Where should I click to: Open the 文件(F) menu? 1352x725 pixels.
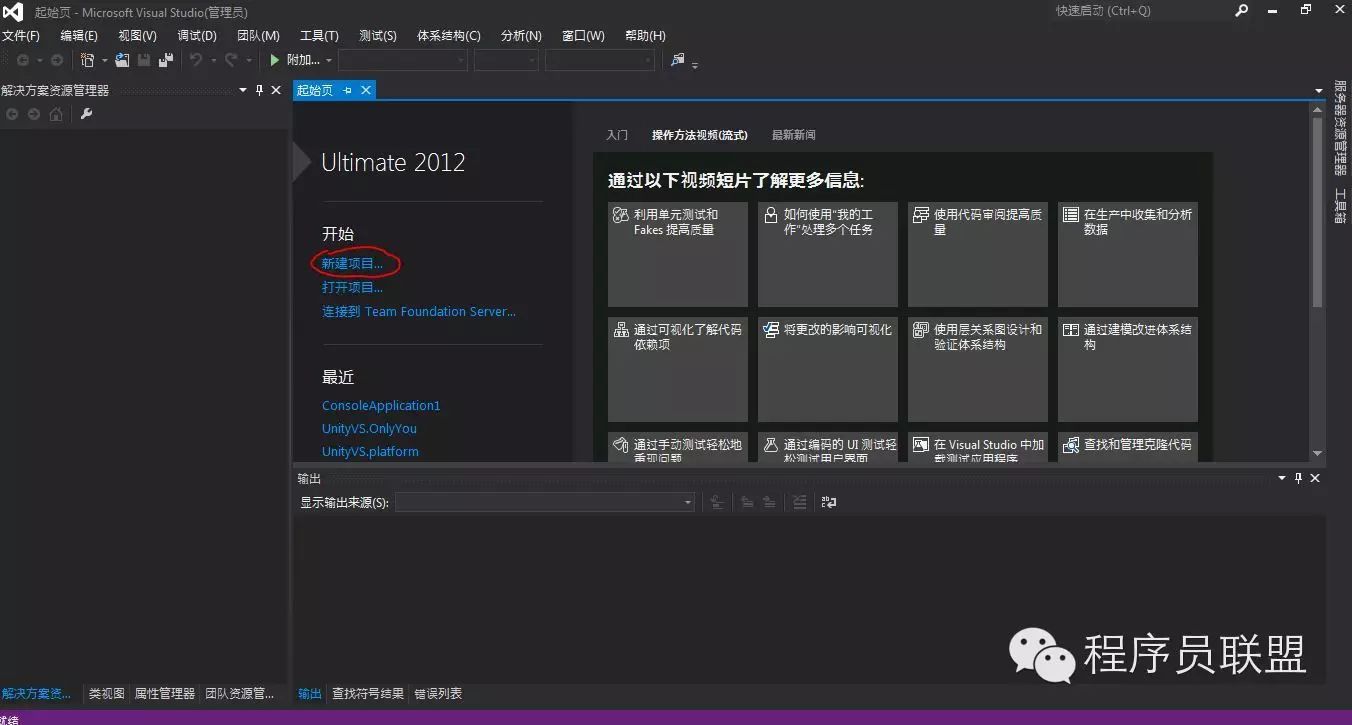pyautogui.click(x=21, y=35)
